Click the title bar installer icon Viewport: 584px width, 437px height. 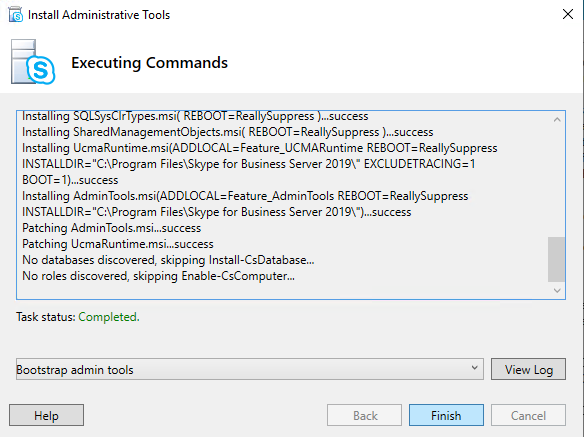coord(16,15)
